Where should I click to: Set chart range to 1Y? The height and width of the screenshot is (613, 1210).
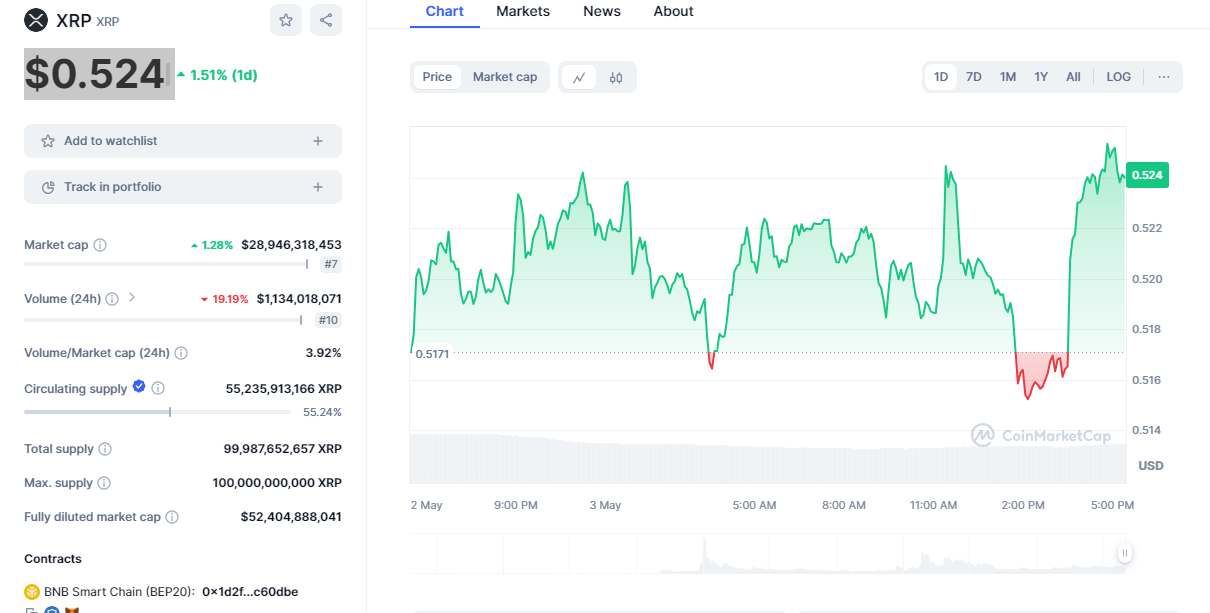1041,77
